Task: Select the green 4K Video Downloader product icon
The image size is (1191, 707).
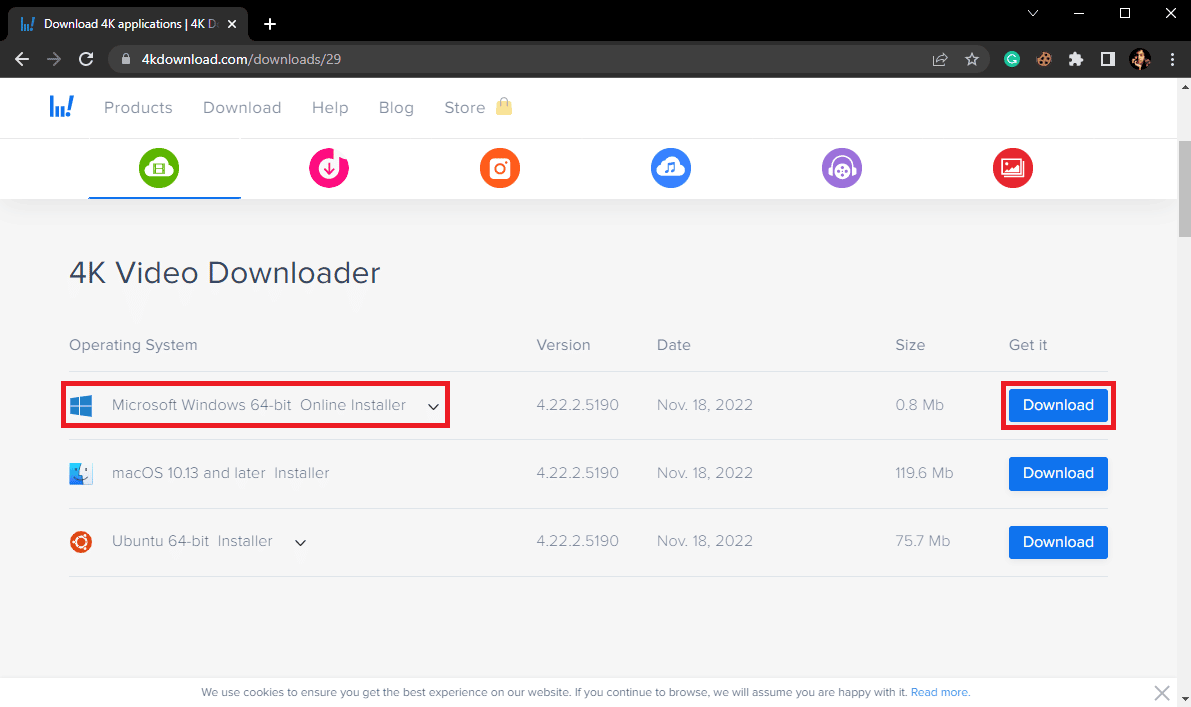Action: 159,168
